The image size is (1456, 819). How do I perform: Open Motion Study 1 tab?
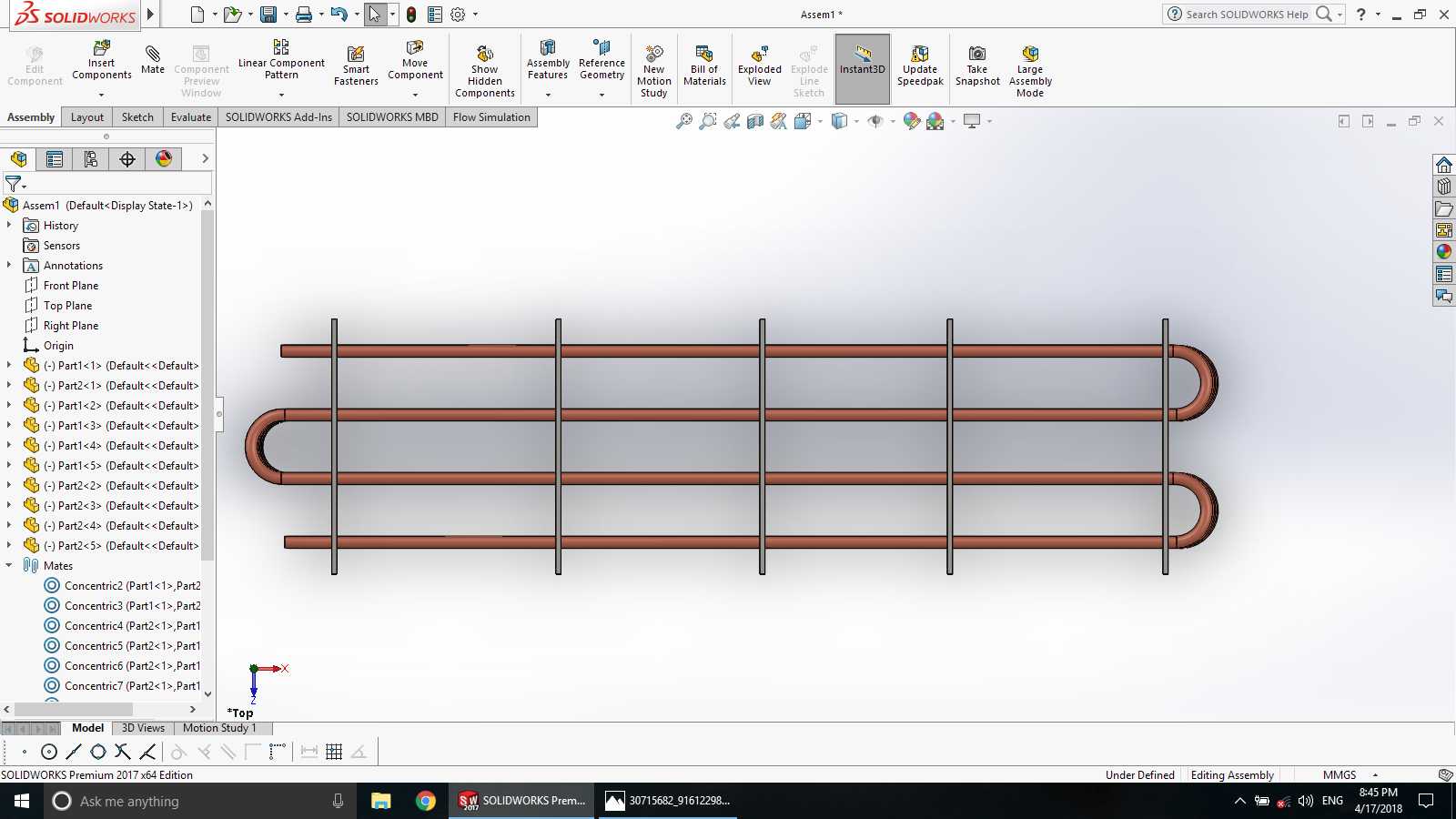click(219, 728)
